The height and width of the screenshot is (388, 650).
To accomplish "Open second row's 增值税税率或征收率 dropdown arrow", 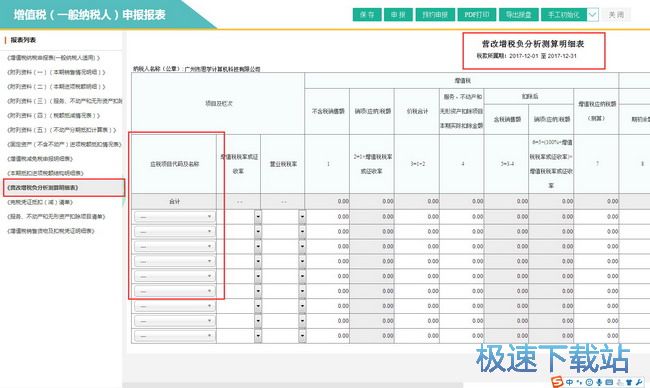I will (258, 232).
